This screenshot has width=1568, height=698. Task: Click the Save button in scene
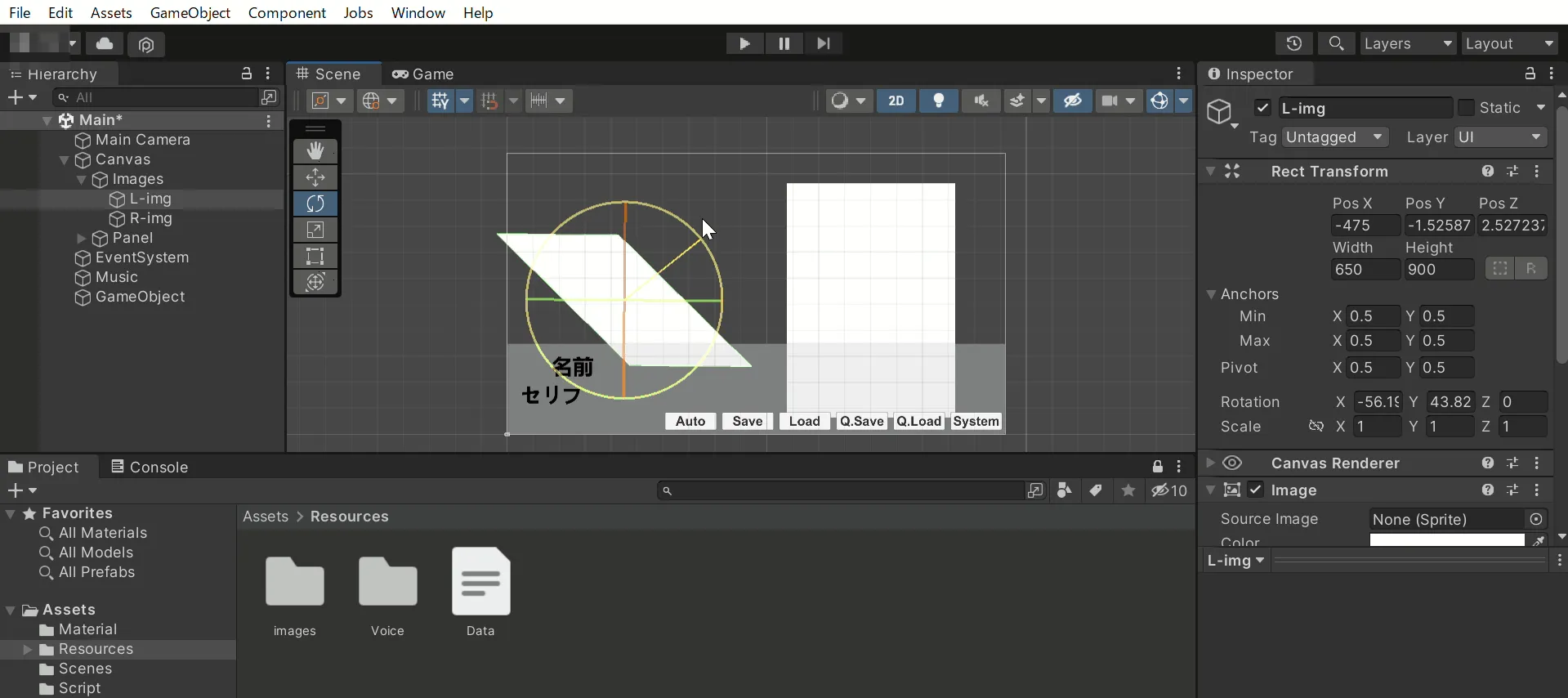click(x=748, y=422)
